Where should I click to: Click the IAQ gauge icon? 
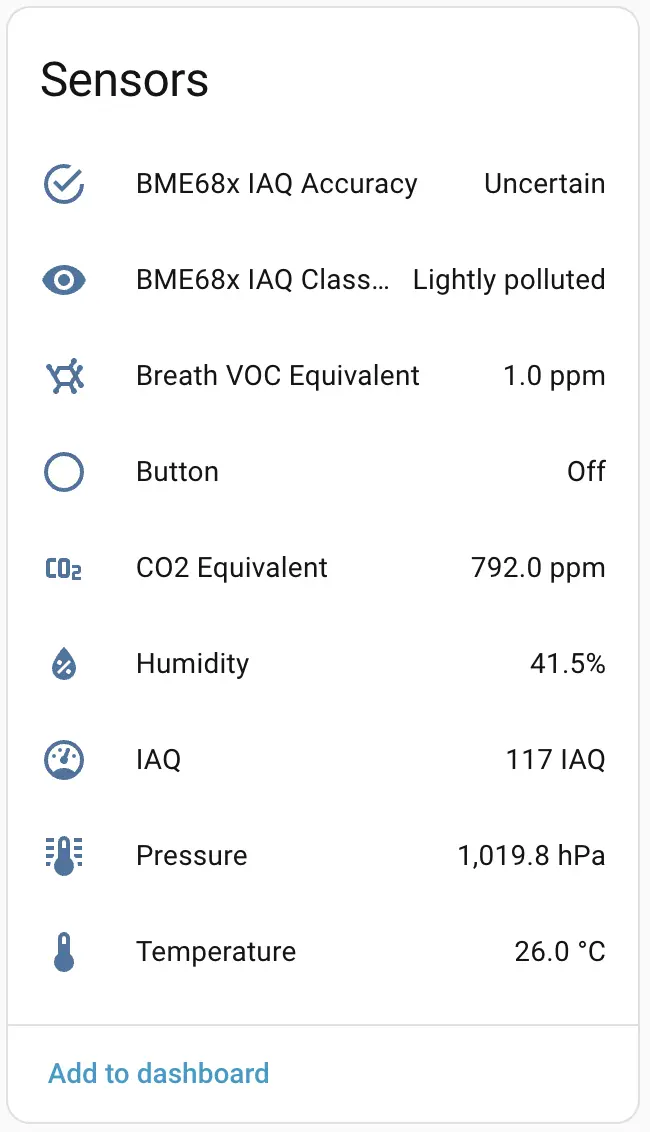[64, 760]
